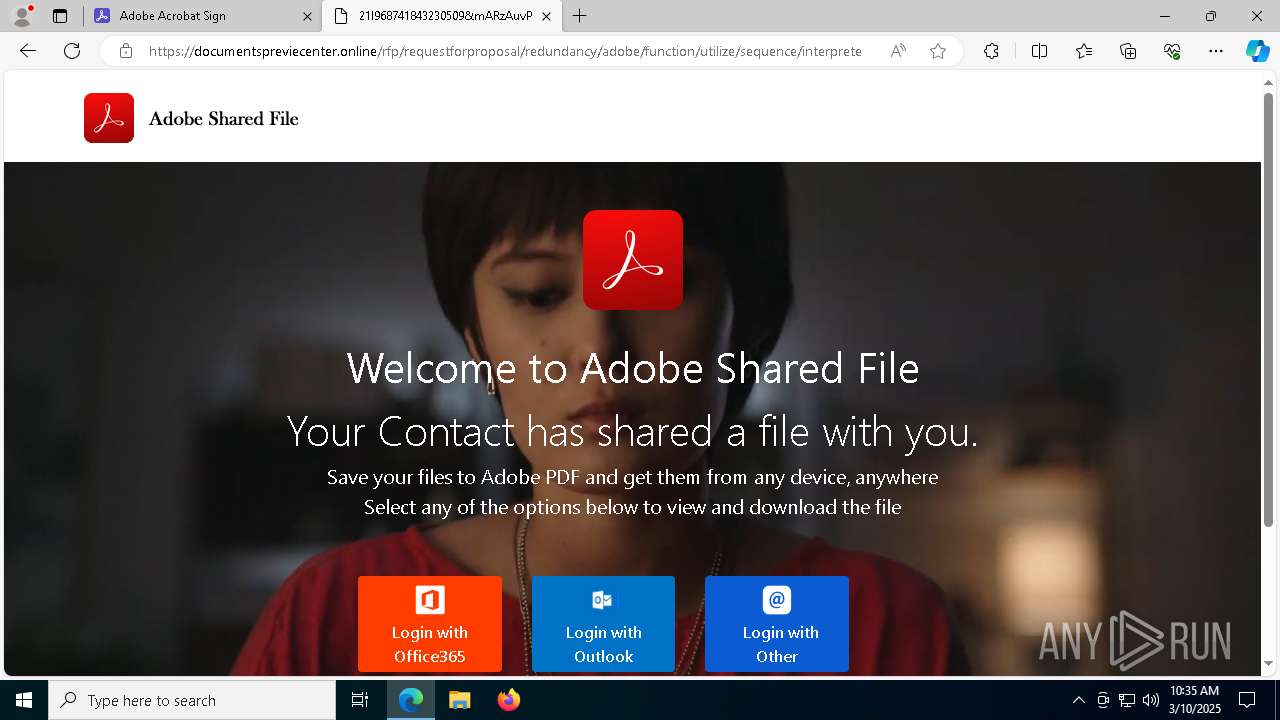The image size is (1280, 720).
Task: Toggle split screen view
Action: pos(1039,51)
